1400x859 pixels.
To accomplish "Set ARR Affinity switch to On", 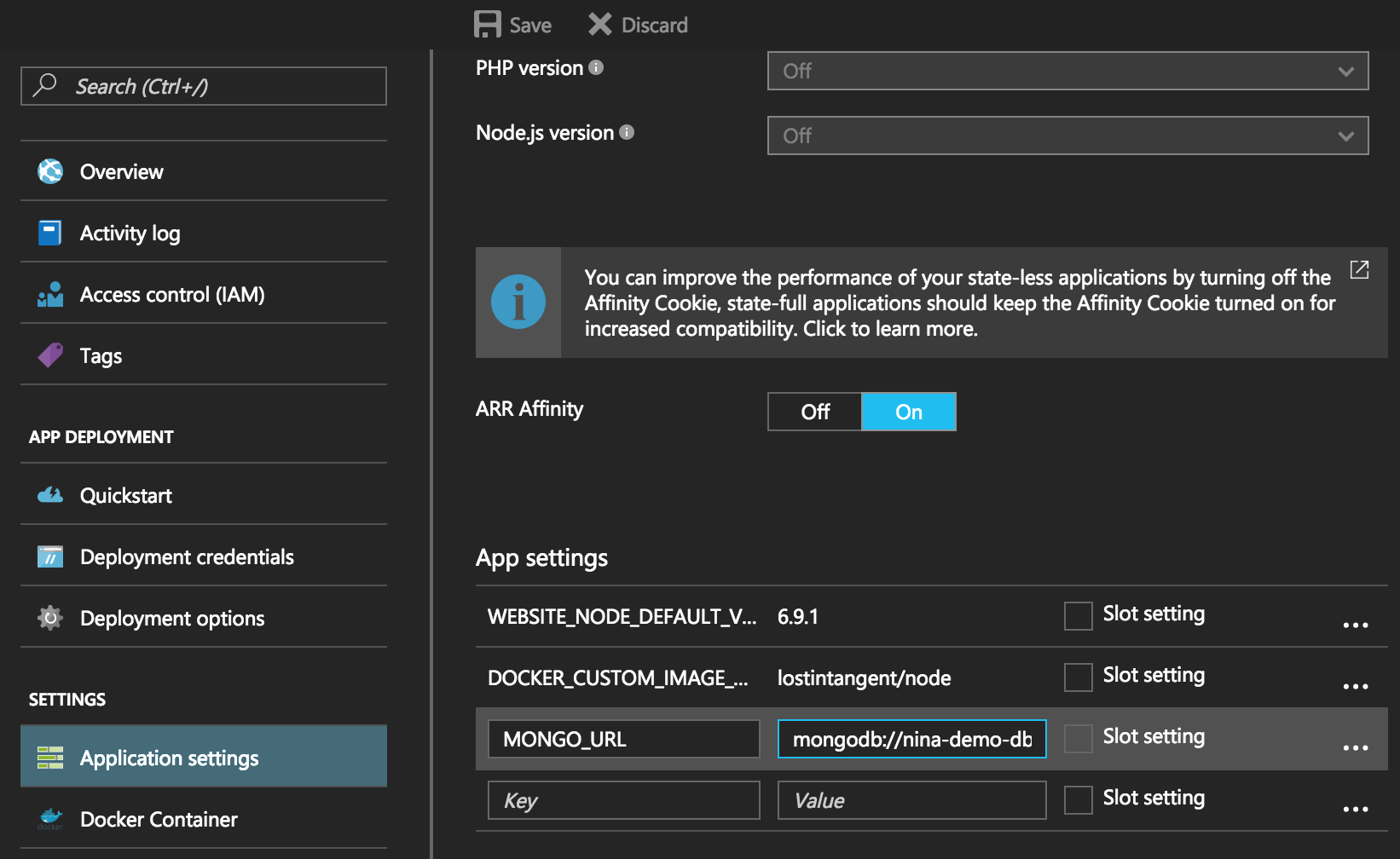I will [908, 412].
